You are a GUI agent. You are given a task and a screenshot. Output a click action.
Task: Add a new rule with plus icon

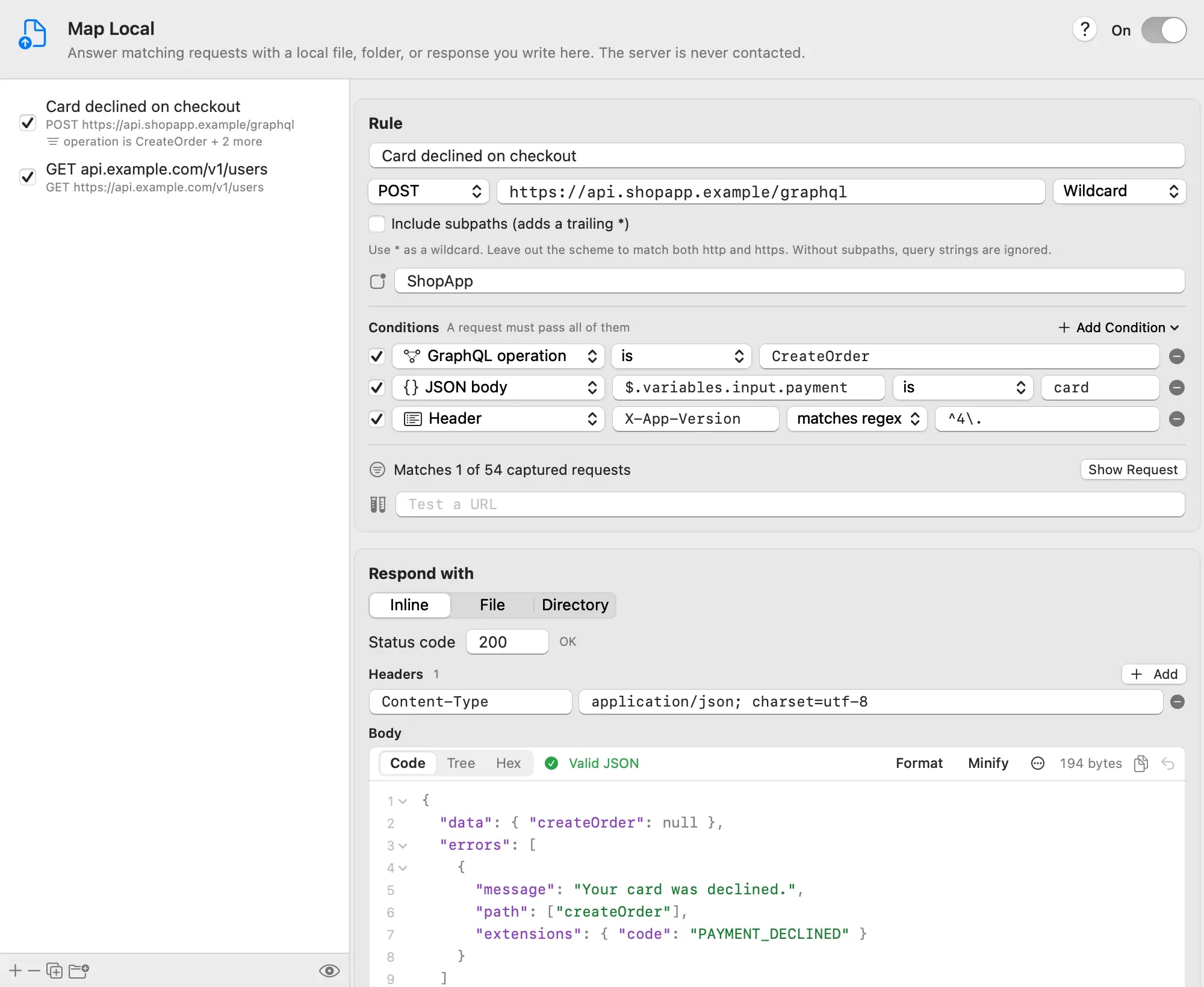16,971
